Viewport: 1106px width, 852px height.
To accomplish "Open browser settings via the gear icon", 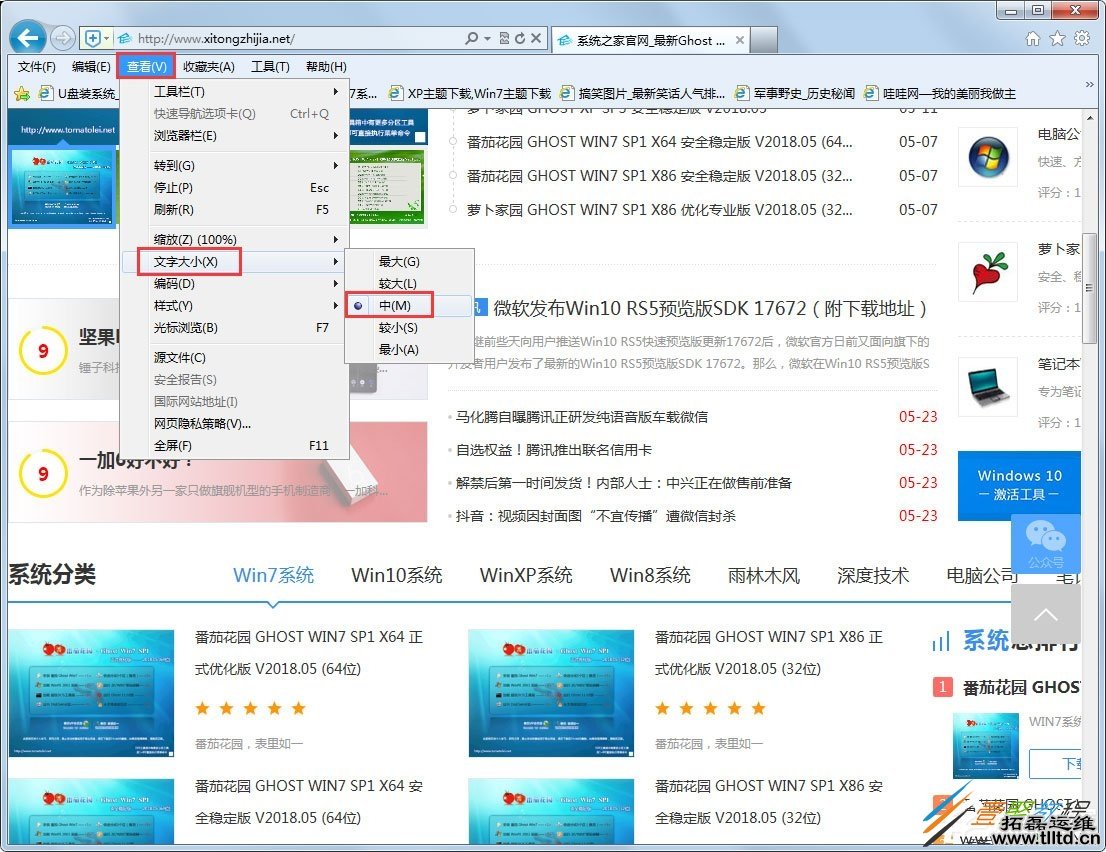I will [1081, 37].
